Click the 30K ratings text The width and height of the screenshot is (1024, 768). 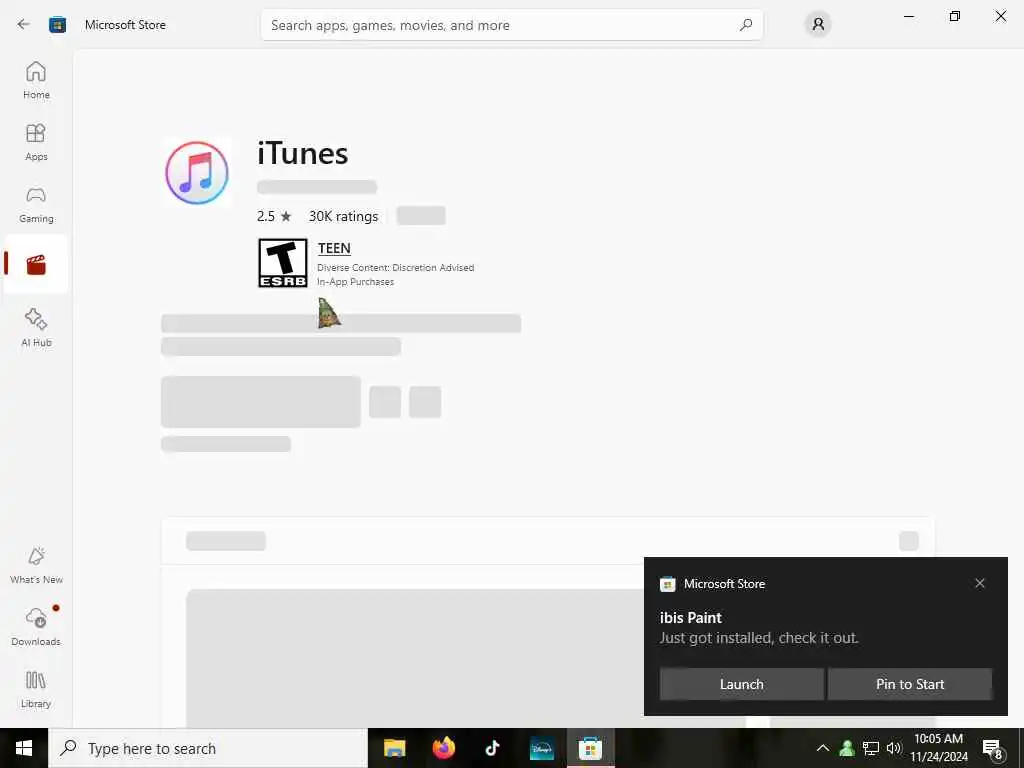coord(344,216)
